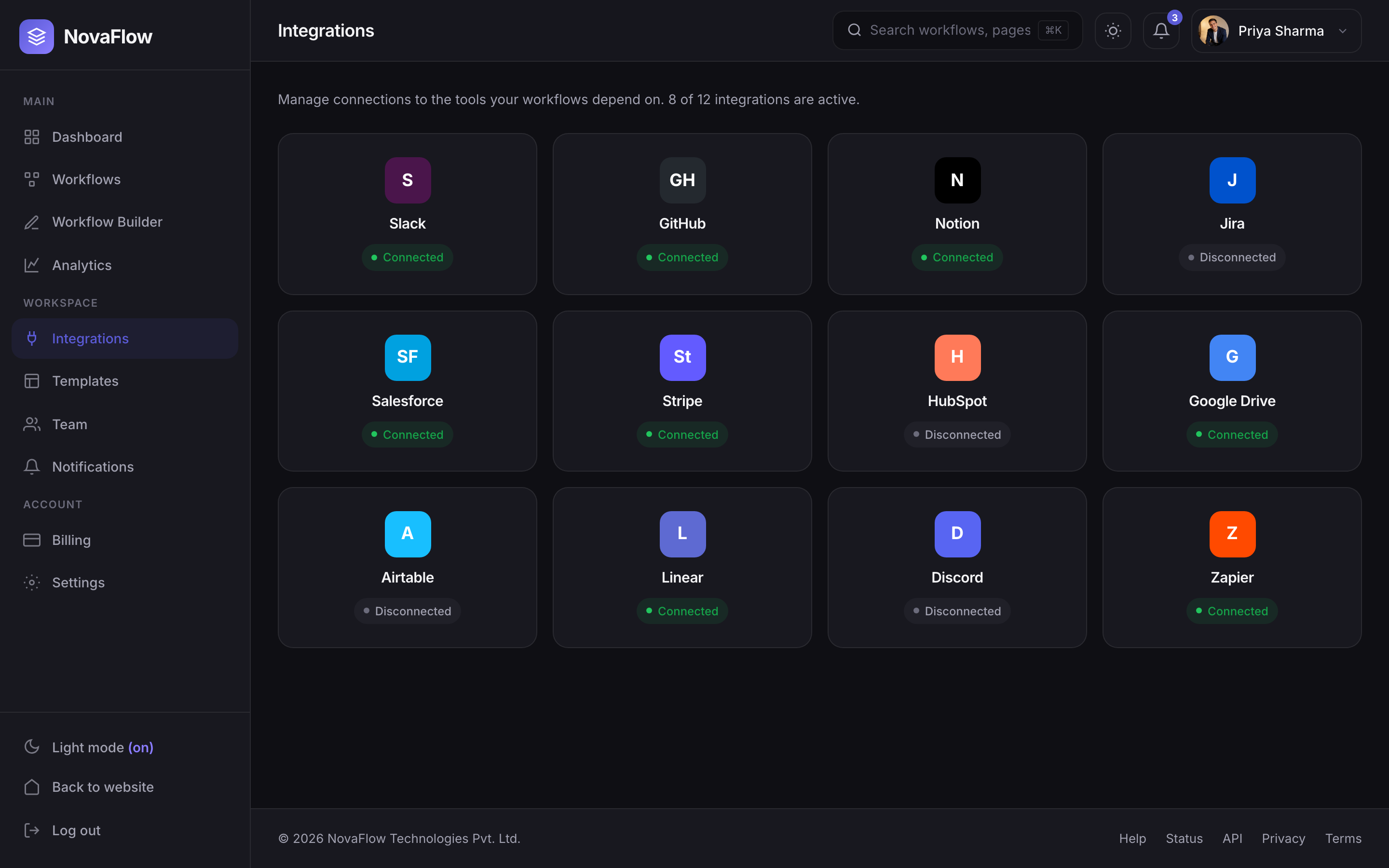Click the Slack S app icon

click(x=408, y=180)
